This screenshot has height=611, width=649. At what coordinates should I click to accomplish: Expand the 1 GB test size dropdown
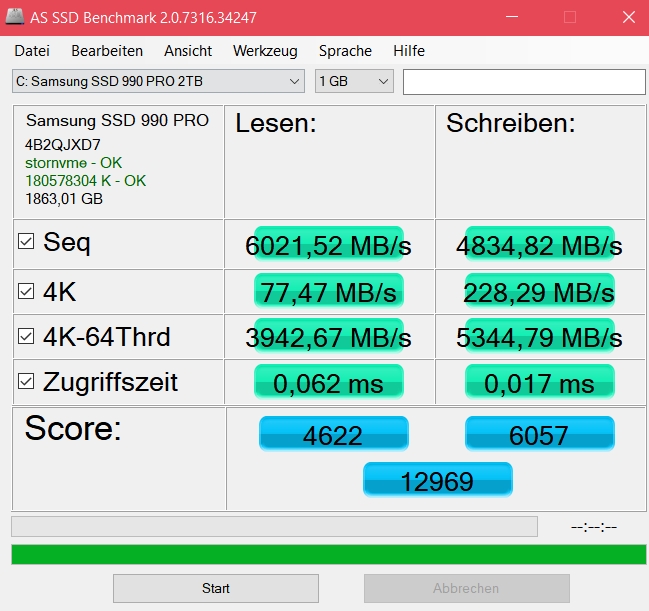pyautogui.click(x=354, y=81)
